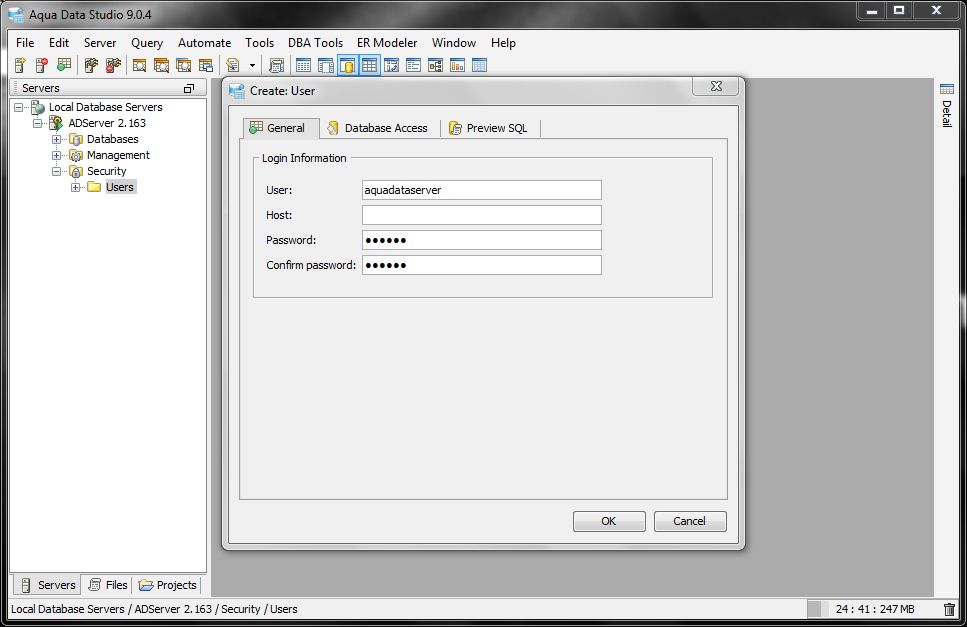The image size is (967, 627).
Task: Click the server icon with red minus badge
Action: 42,65
